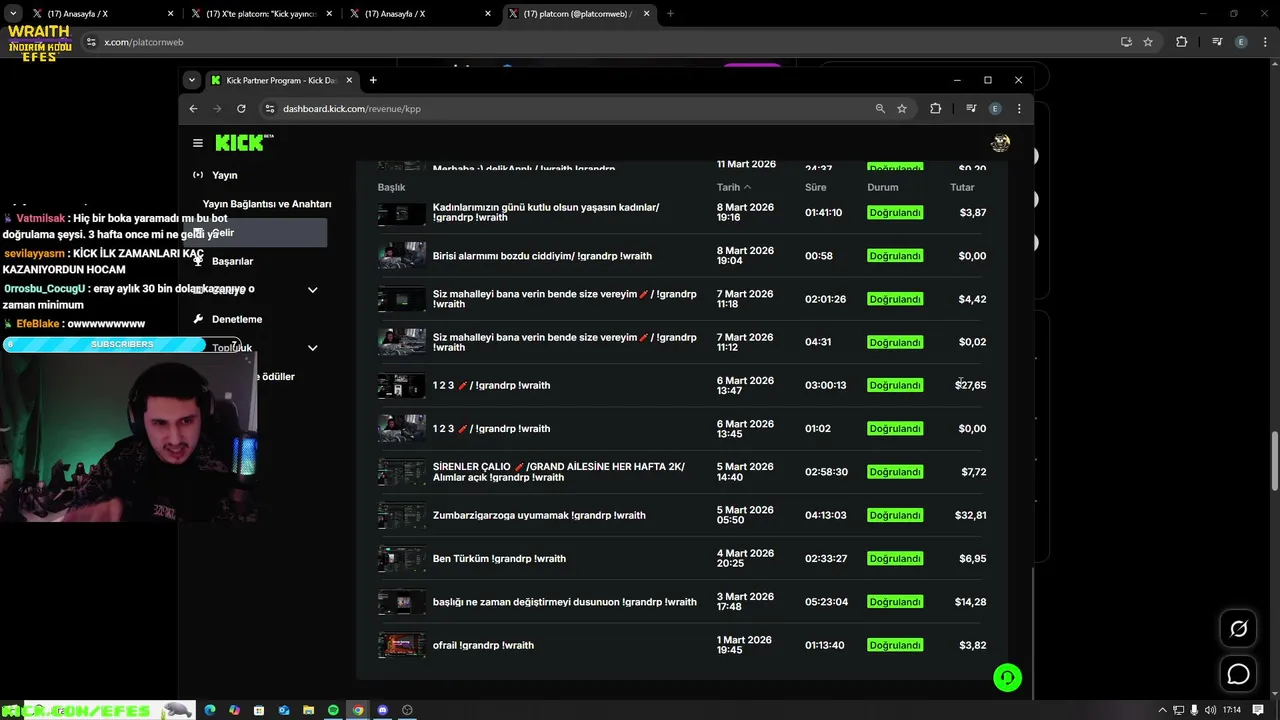
Task: Open File Explorer from the taskbar
Action: (309, 710)
